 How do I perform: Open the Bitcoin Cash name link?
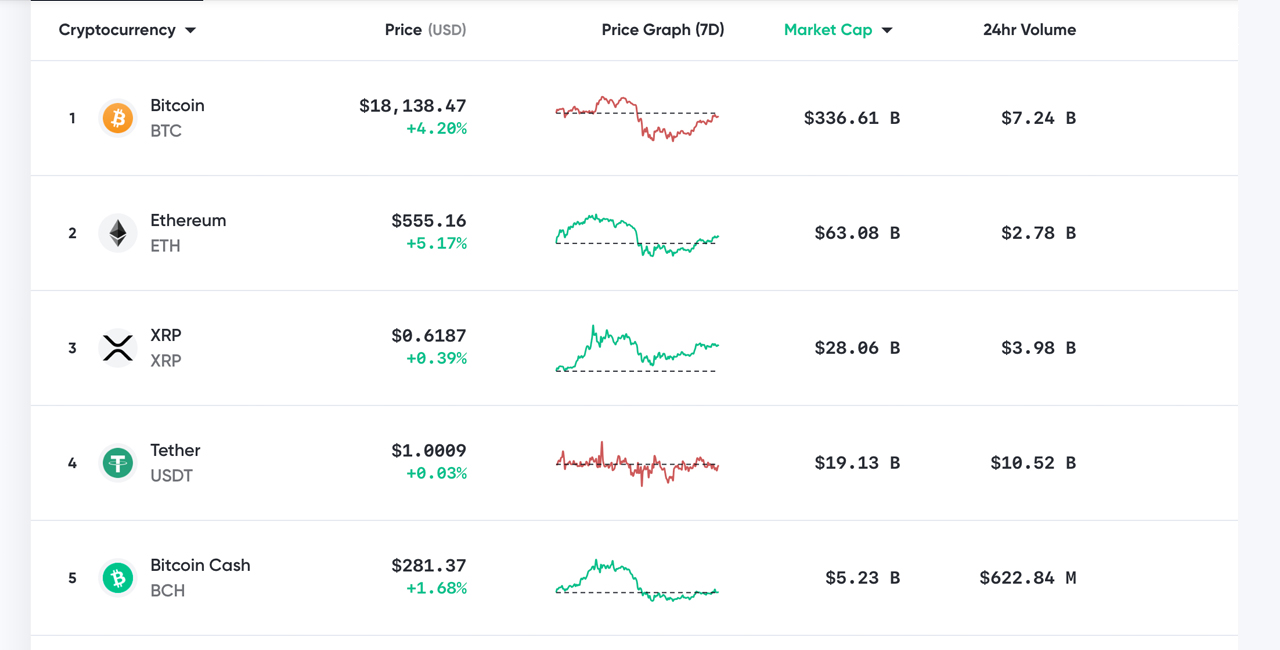(200, 565)
